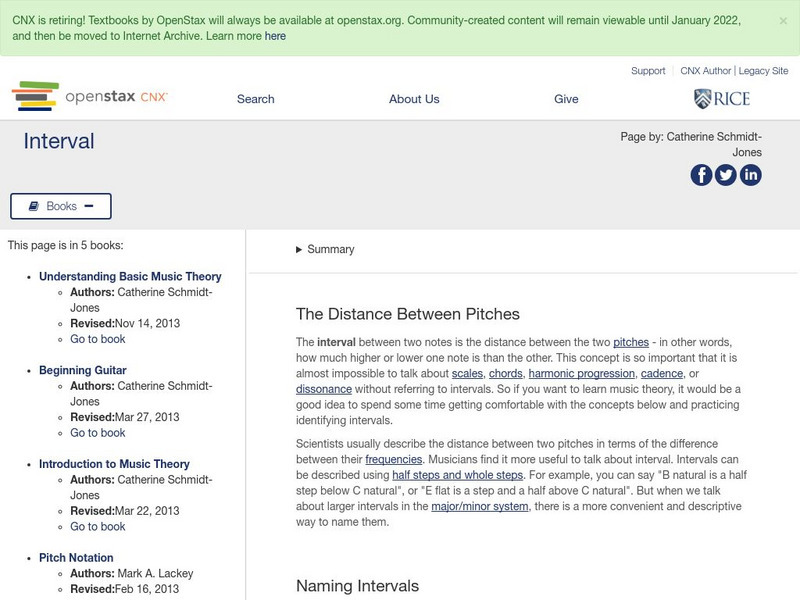Toggle the Books panel button
Image resolution: width=800 pixels, height=600 pixels.
(61, 206)
